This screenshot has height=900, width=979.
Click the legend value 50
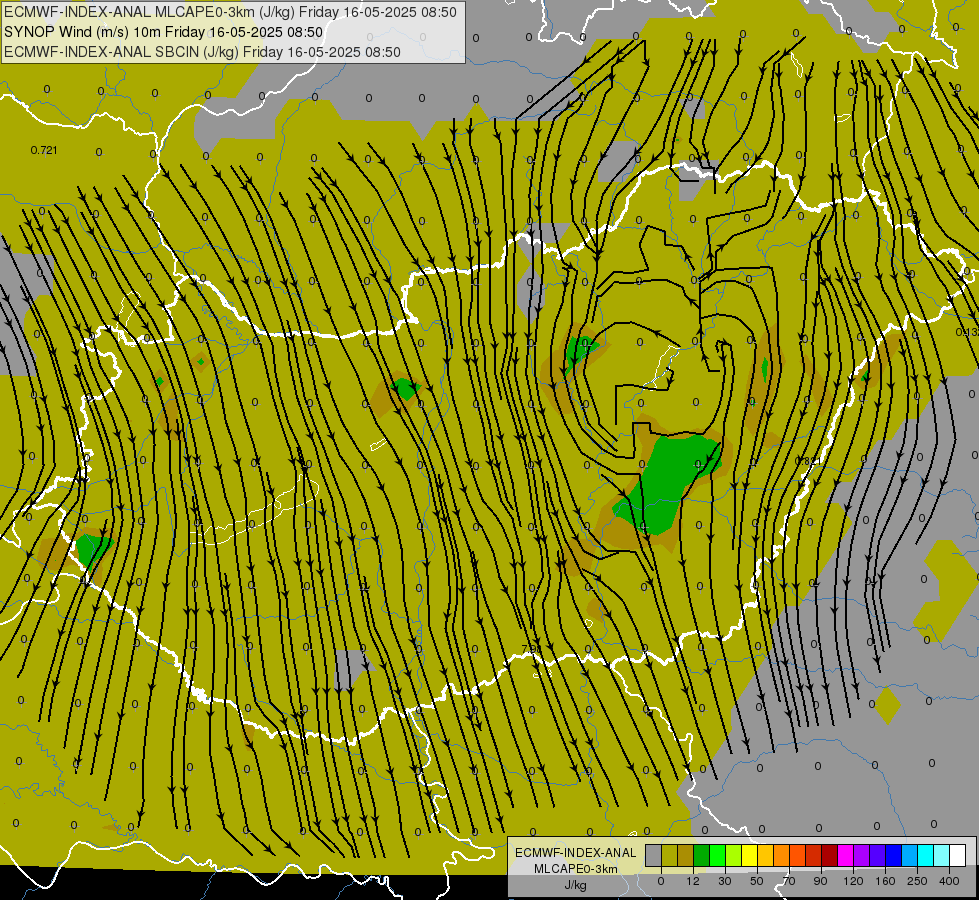[757, 881]
